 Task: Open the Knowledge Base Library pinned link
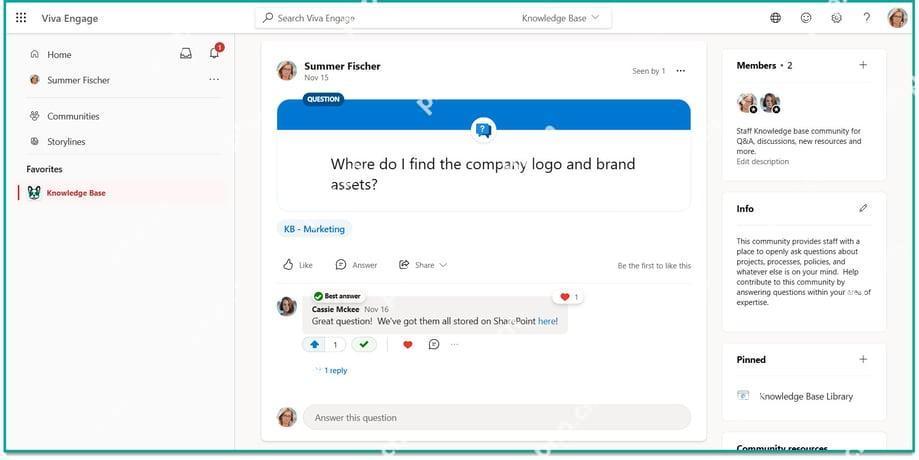(806, 396)
